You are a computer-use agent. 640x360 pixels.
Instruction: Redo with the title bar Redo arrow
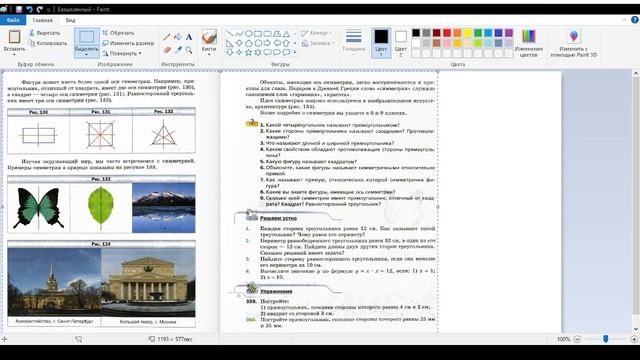40,9
